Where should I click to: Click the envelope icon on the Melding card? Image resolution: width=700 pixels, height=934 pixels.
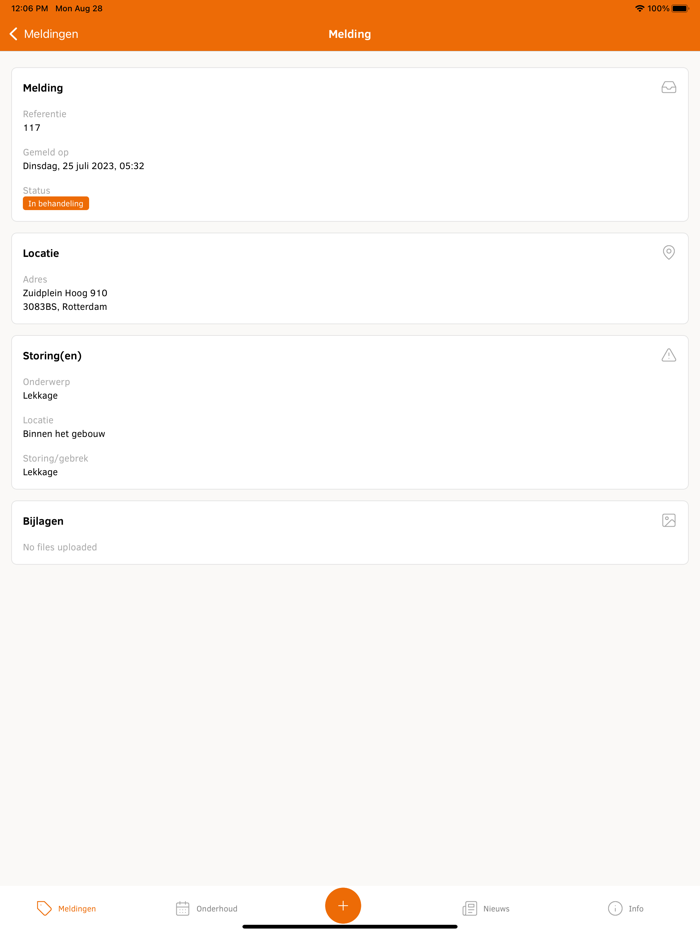(668, 87)
